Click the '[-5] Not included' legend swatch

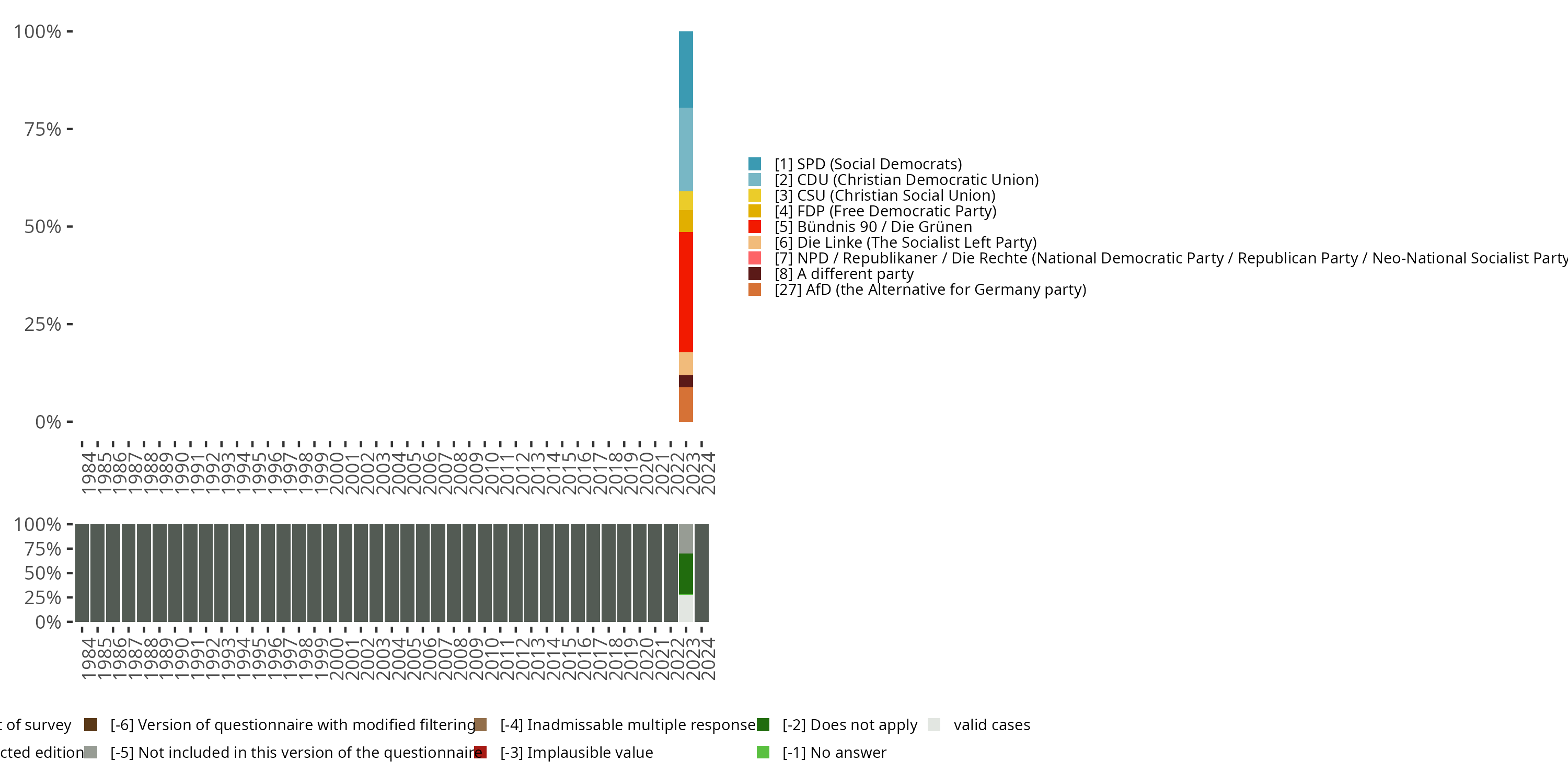coord(91,752)
